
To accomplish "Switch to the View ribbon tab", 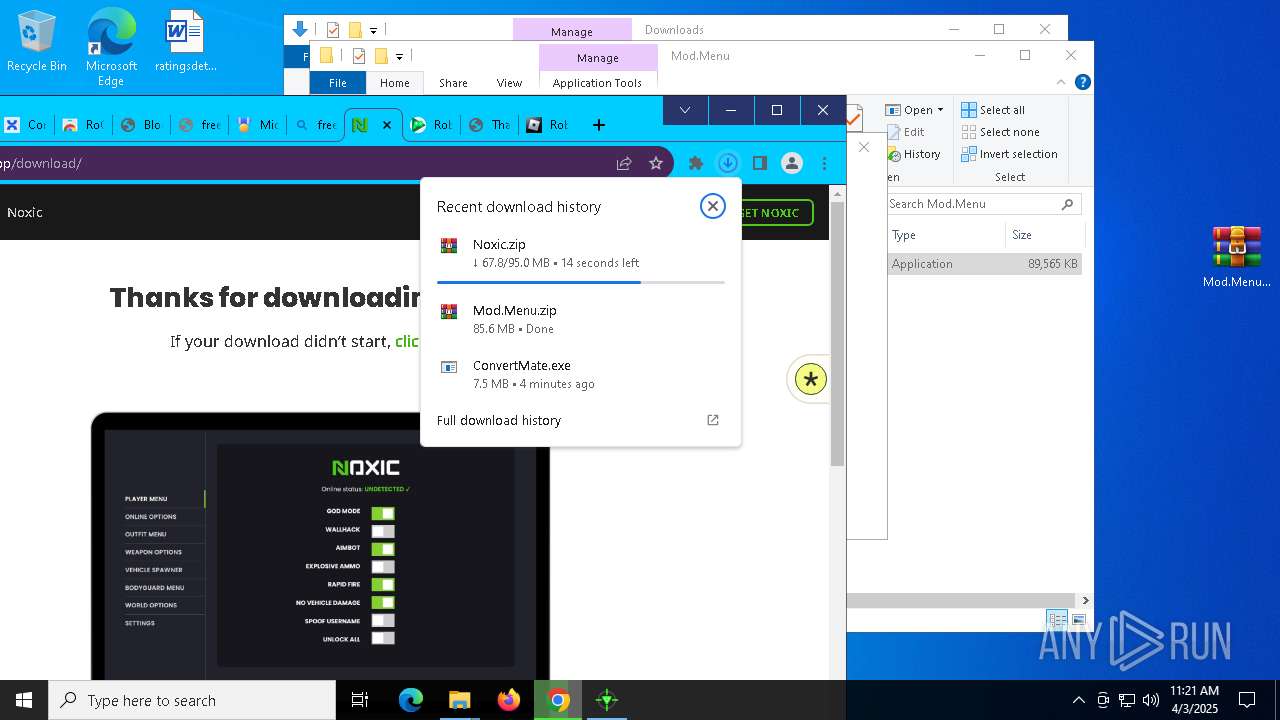I will [x=509, y=83].
